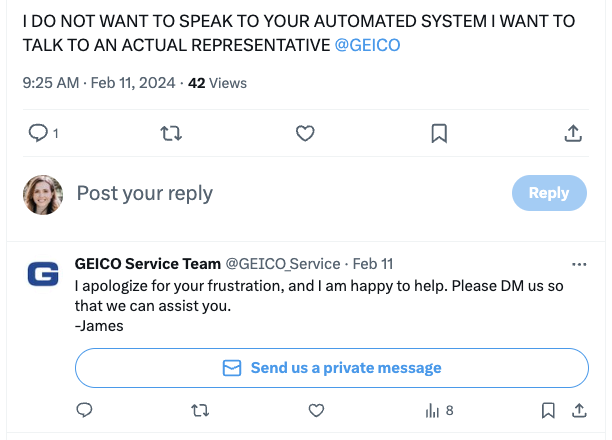This screenshot has width=612, height=440.
Task: Open the GEICO Service Team profile name
Action: pyautogui.click(x=148, y=264)
